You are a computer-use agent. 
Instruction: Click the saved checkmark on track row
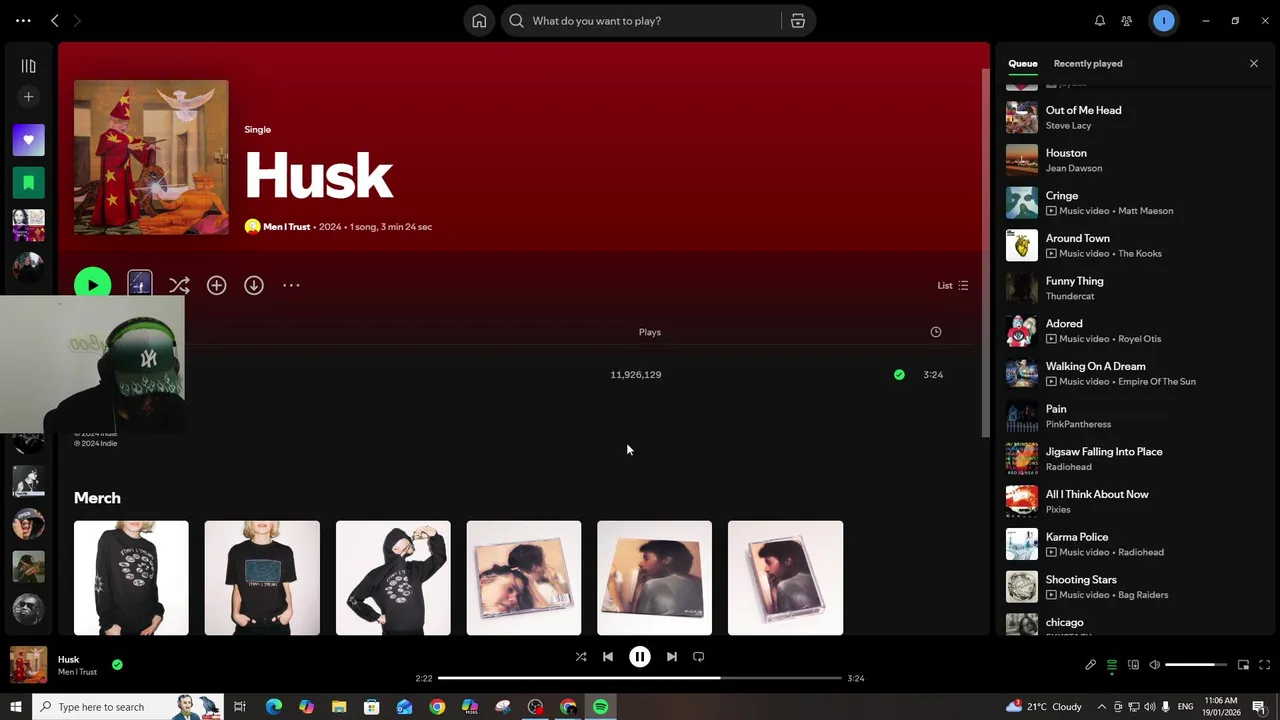(x=899, y=375)
